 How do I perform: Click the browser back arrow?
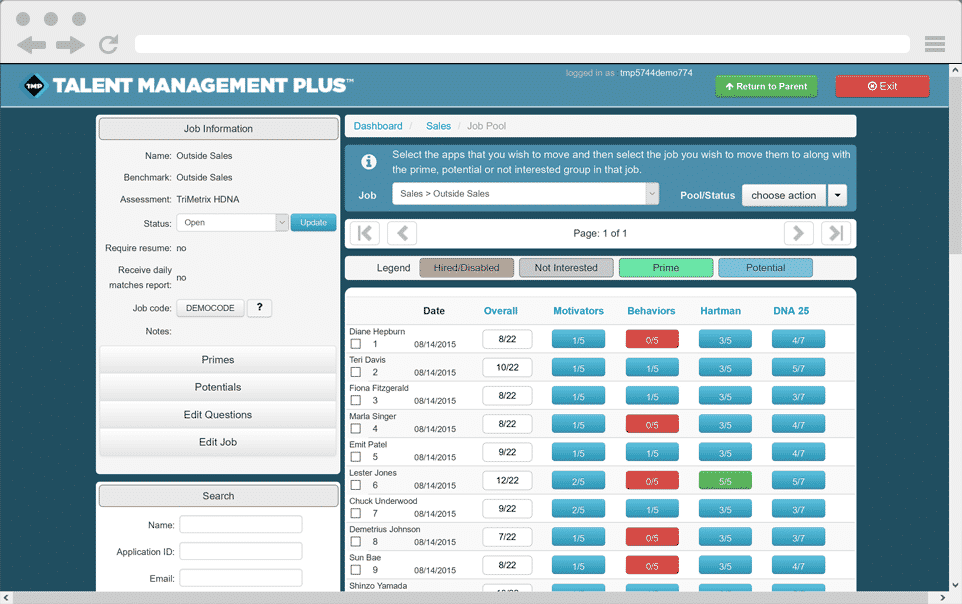34,44
